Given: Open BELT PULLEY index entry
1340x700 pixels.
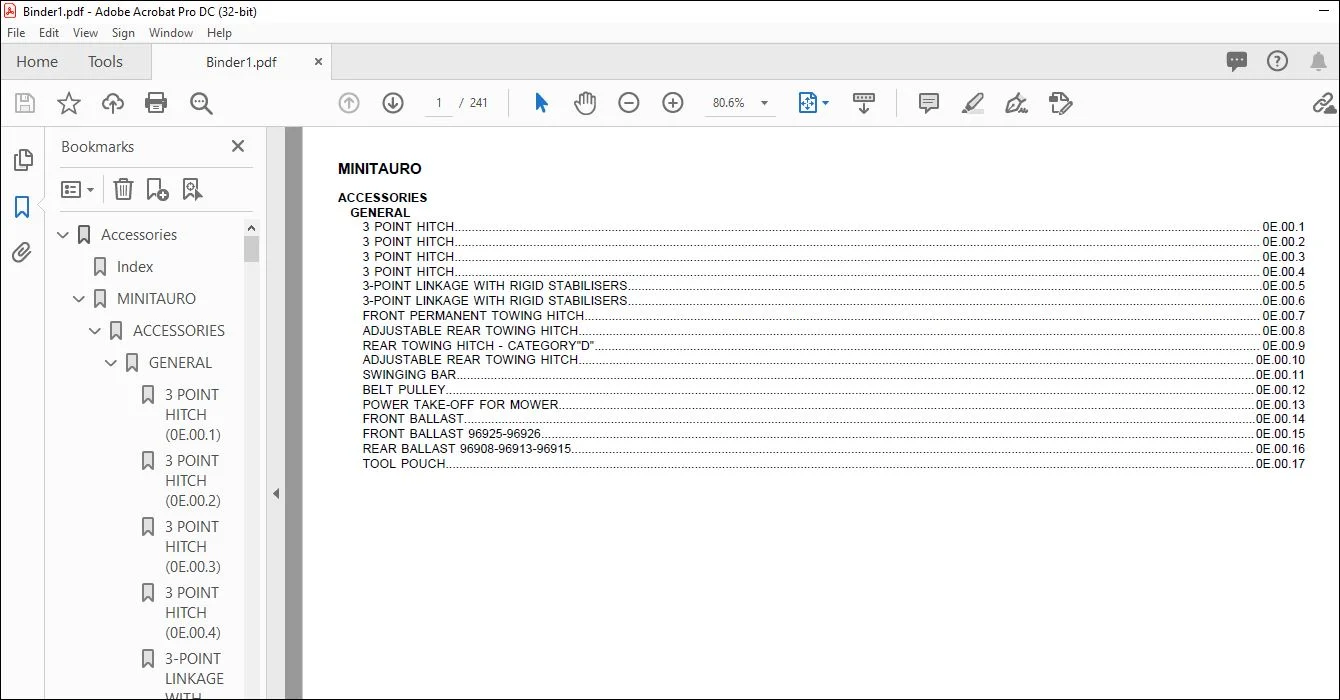Looking at the screenshot, I should click(403, 390).
